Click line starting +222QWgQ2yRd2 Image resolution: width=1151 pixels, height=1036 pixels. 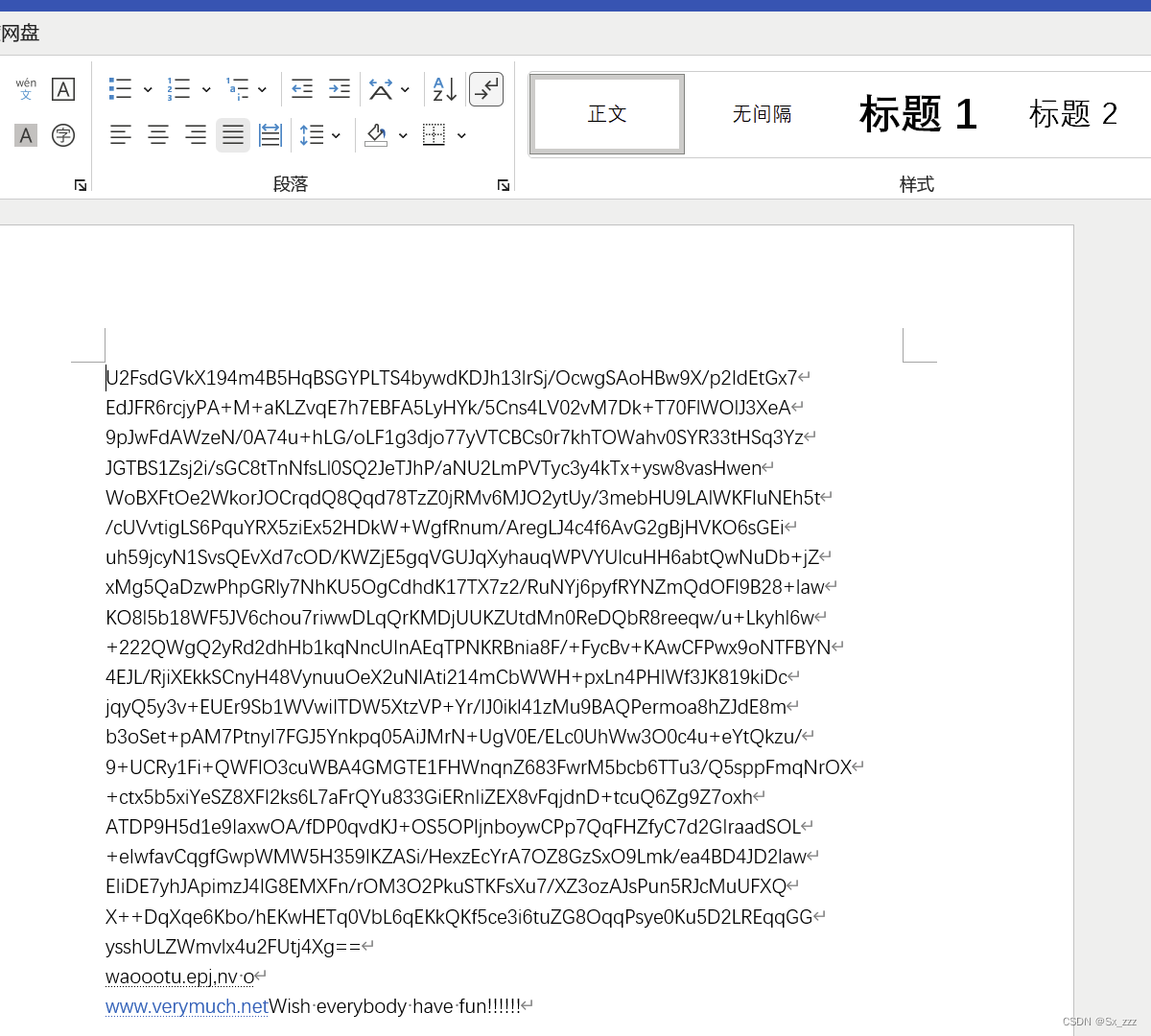[468, 647]
